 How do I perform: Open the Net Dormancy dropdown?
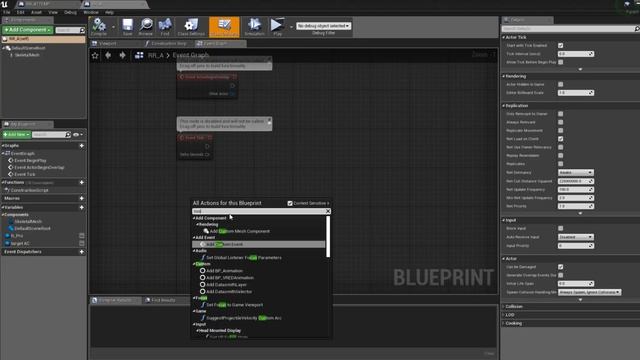click(576, 173)
